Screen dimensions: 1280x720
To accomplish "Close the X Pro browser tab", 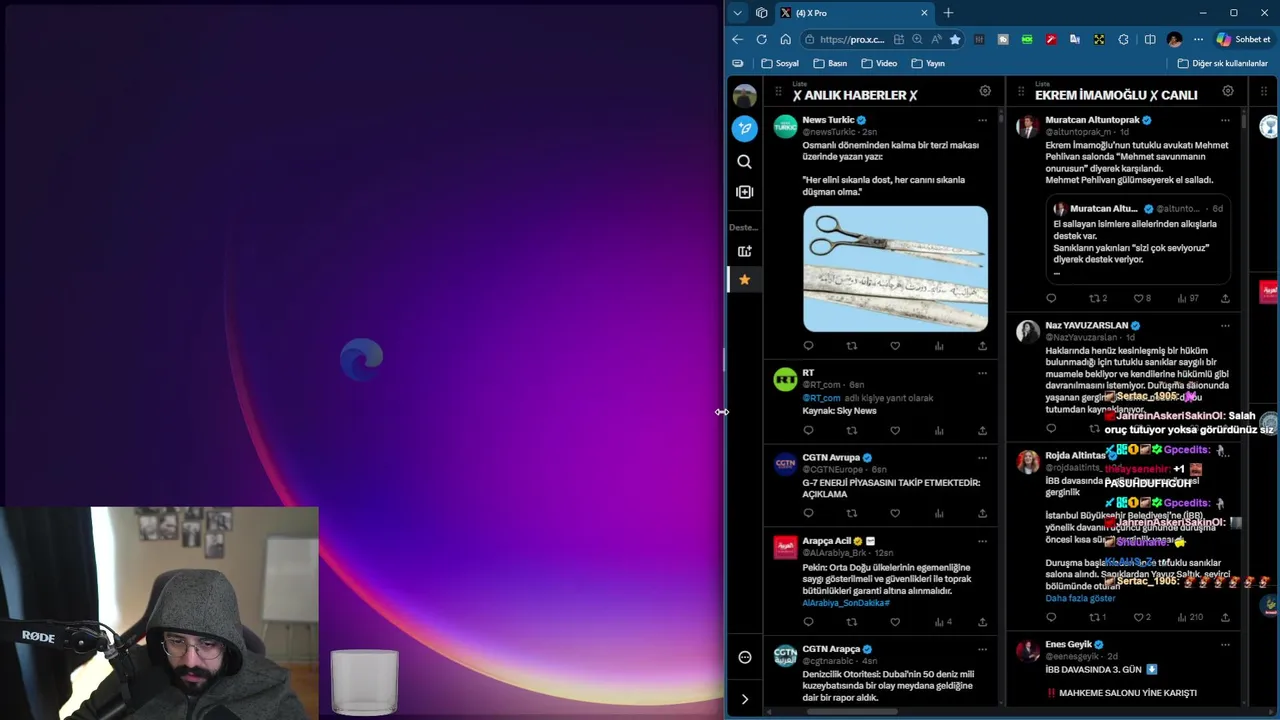I will pyautogui.click(x=924, y=13).
